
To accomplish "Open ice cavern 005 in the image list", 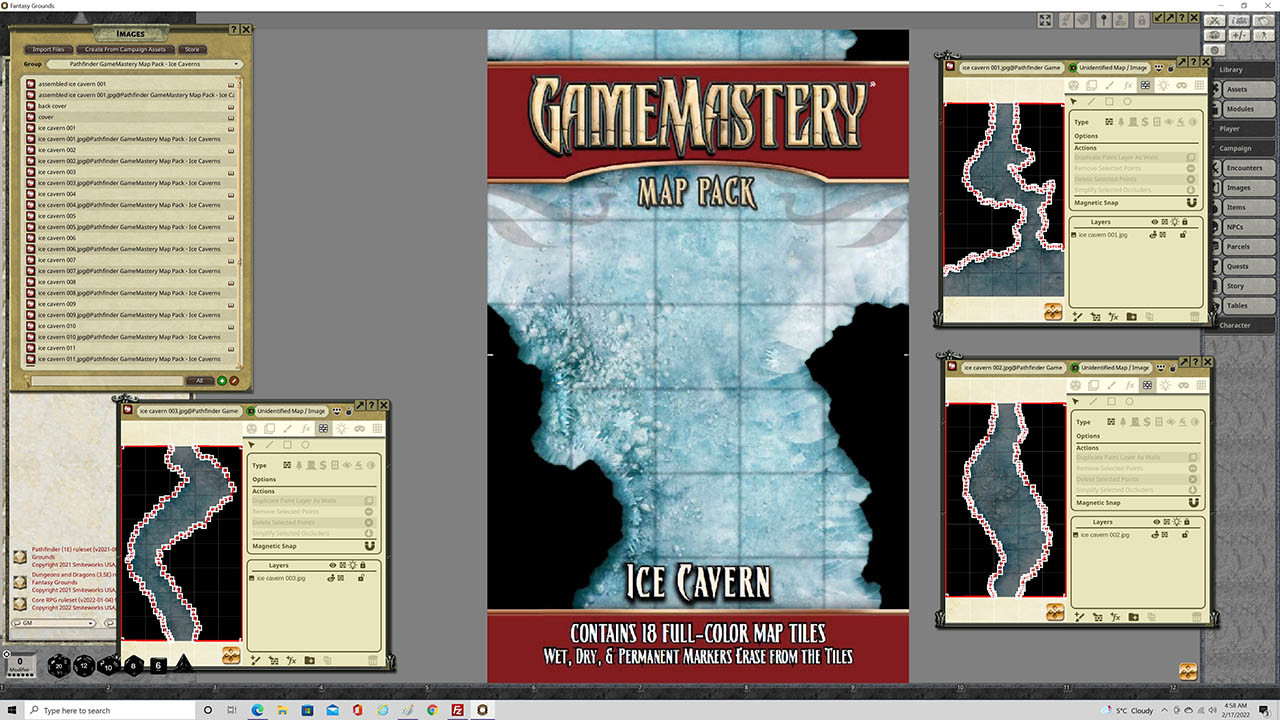I will (x=57, y=216).
